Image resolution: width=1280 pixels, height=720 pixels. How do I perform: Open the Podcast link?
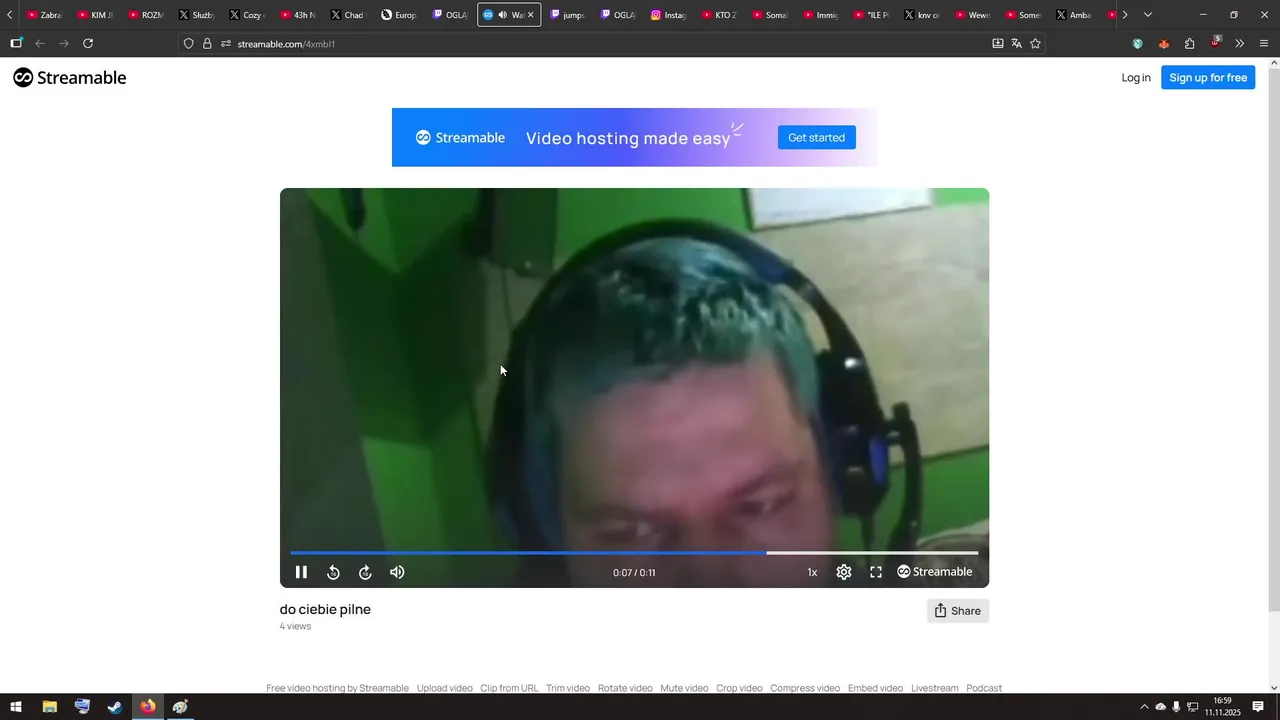(x=984, y=688)
